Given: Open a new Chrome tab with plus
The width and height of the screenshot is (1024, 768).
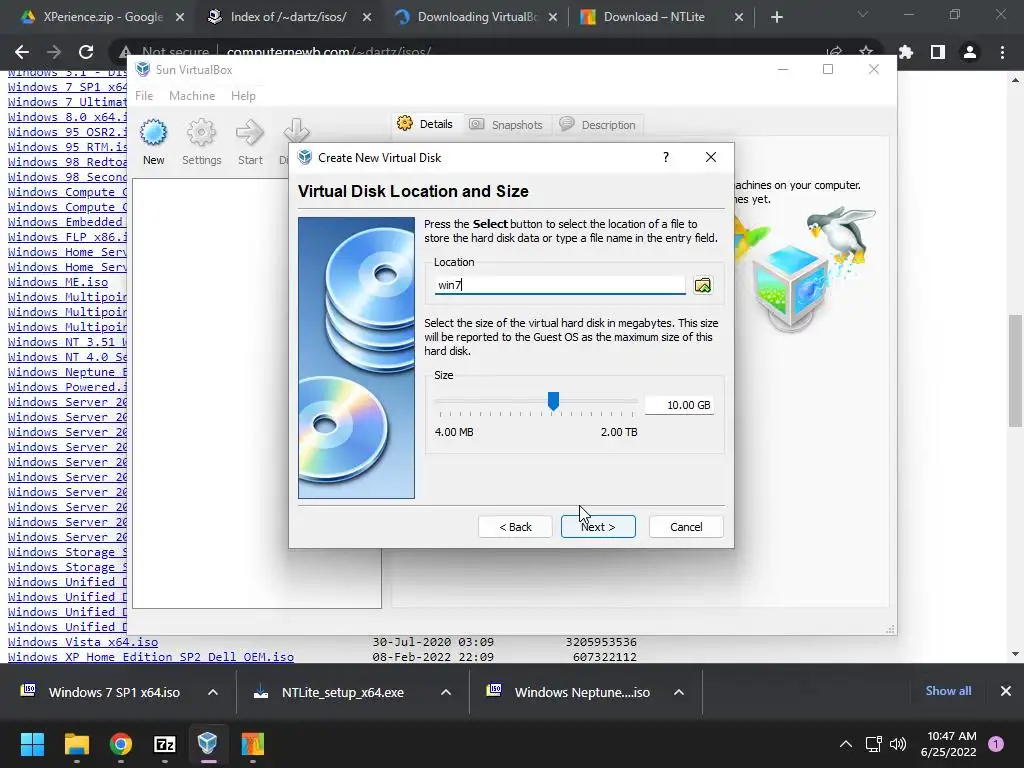Looking at the screenshot, I should [776, 17].
